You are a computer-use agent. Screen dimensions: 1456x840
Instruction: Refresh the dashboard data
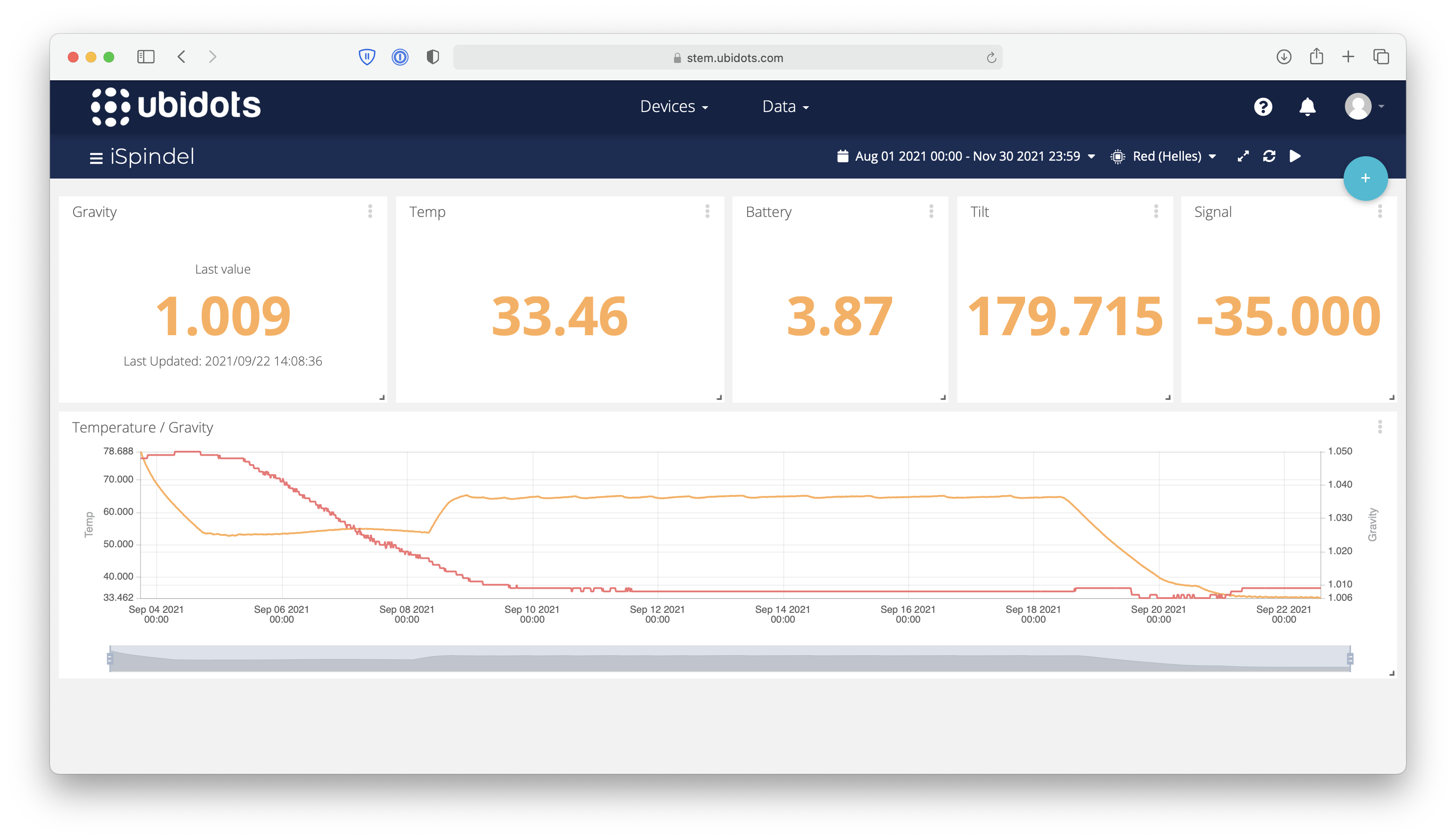(x=1269, y=156)
